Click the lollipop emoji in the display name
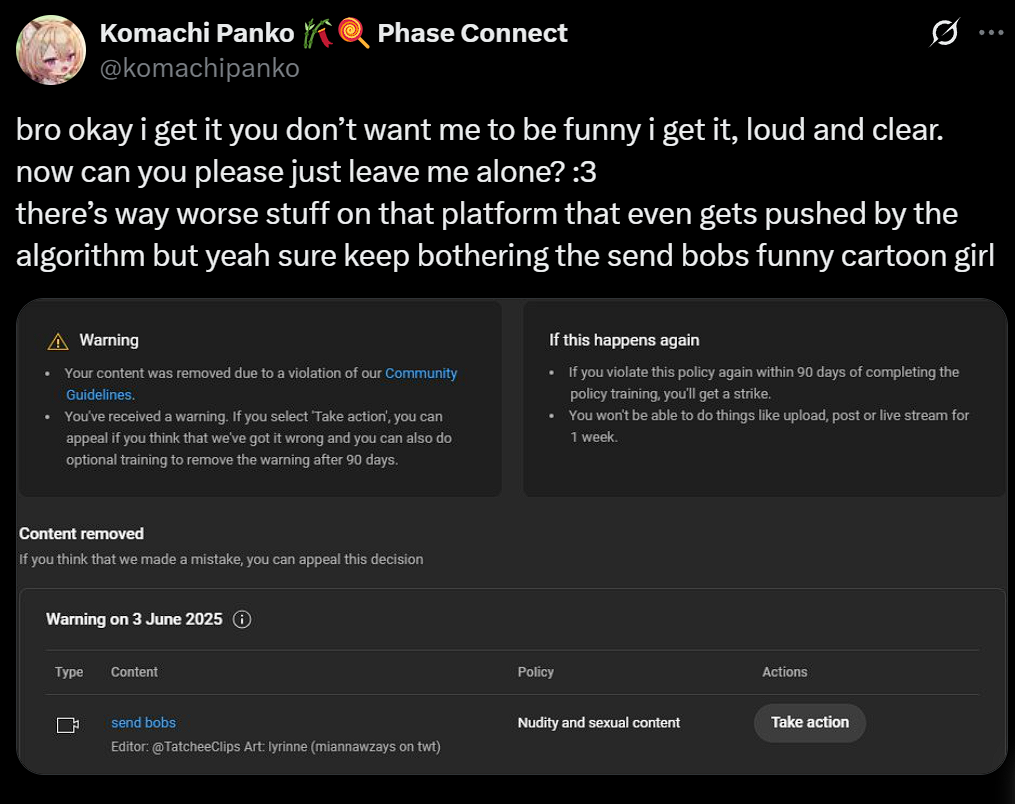Viewport: 1015px width, 804px height. pyautogui.click(x=351, y=34)
